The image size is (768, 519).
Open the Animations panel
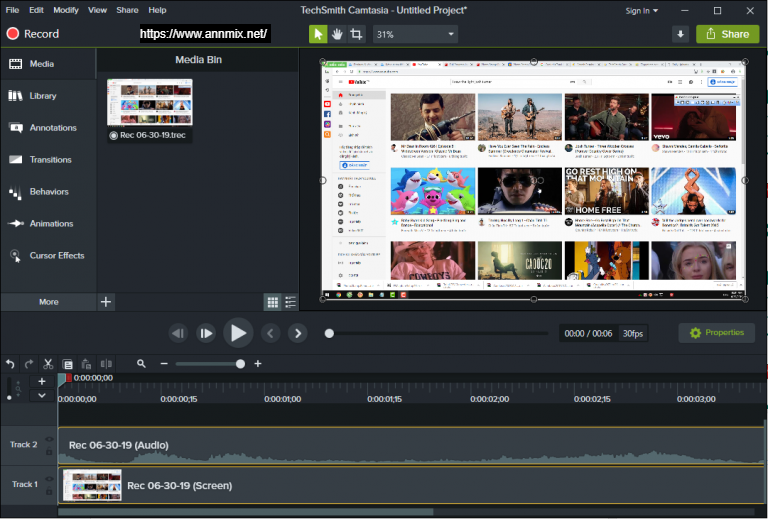48,223
